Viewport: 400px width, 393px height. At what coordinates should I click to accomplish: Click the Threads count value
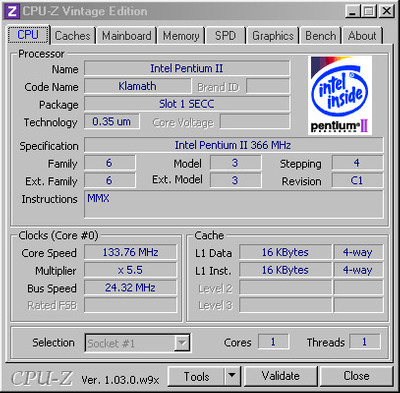click(x=364, y=342)
